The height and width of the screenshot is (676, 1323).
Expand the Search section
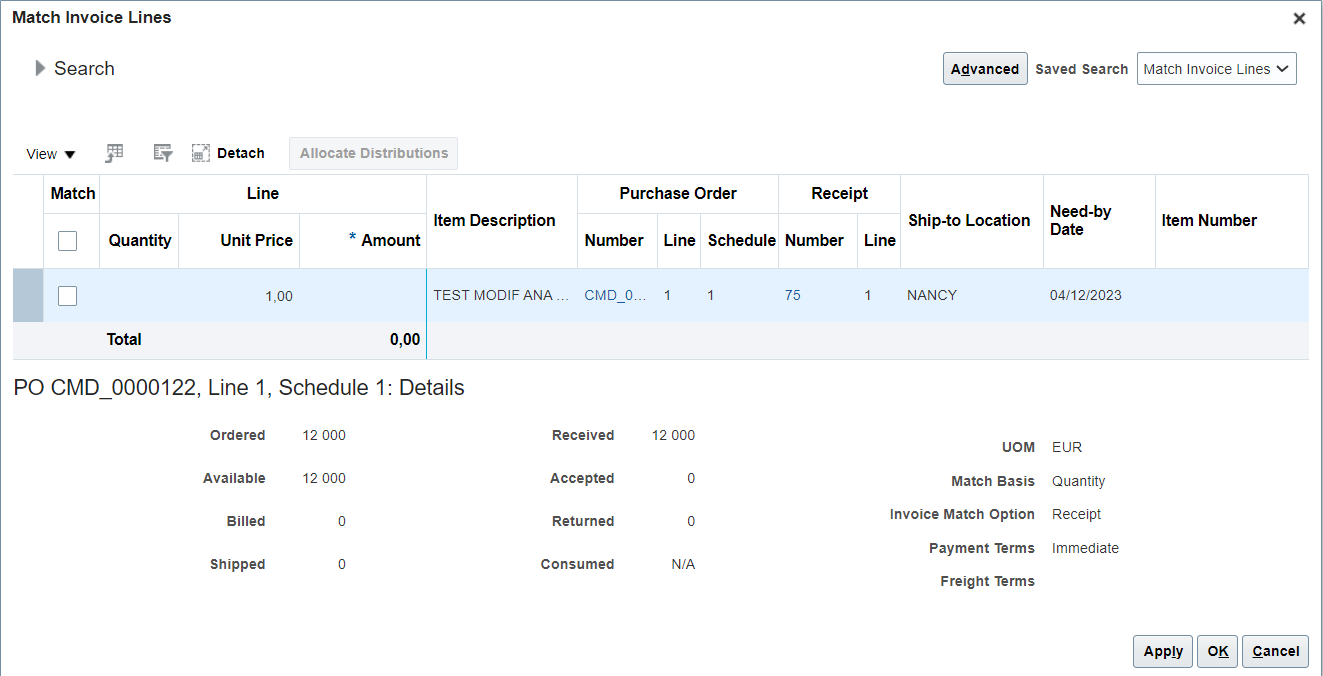tap(40, 68)
